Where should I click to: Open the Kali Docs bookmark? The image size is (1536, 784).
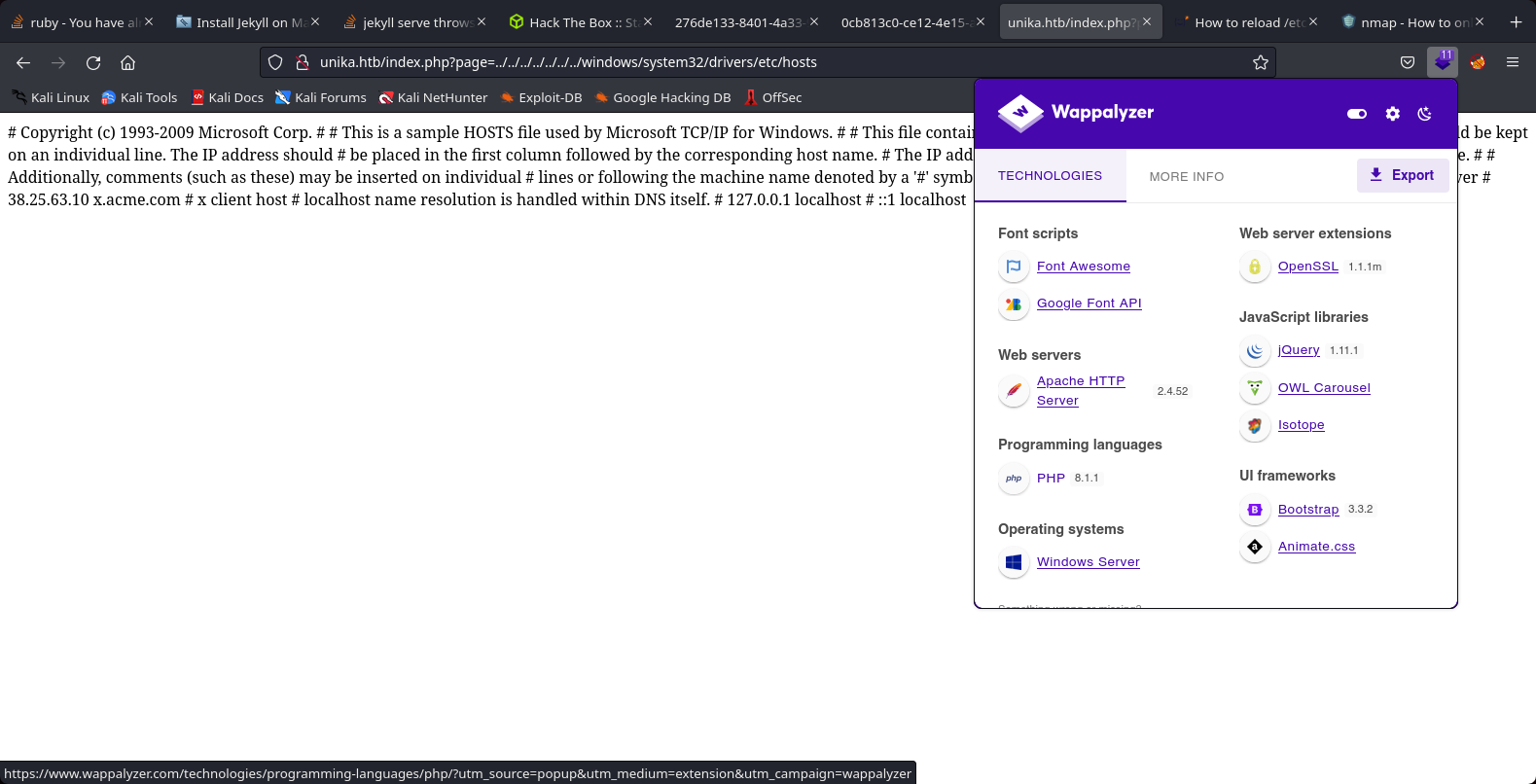[227, 97]
